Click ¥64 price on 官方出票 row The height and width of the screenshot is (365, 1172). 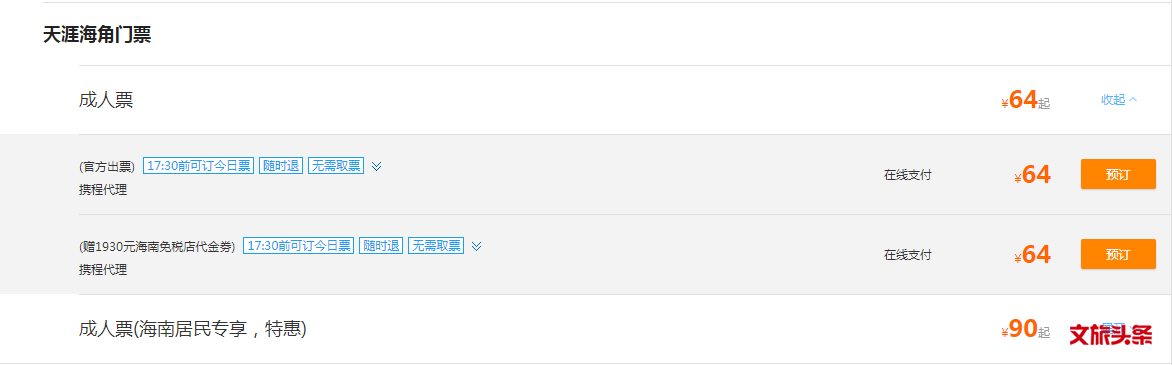pos(1033,175)
